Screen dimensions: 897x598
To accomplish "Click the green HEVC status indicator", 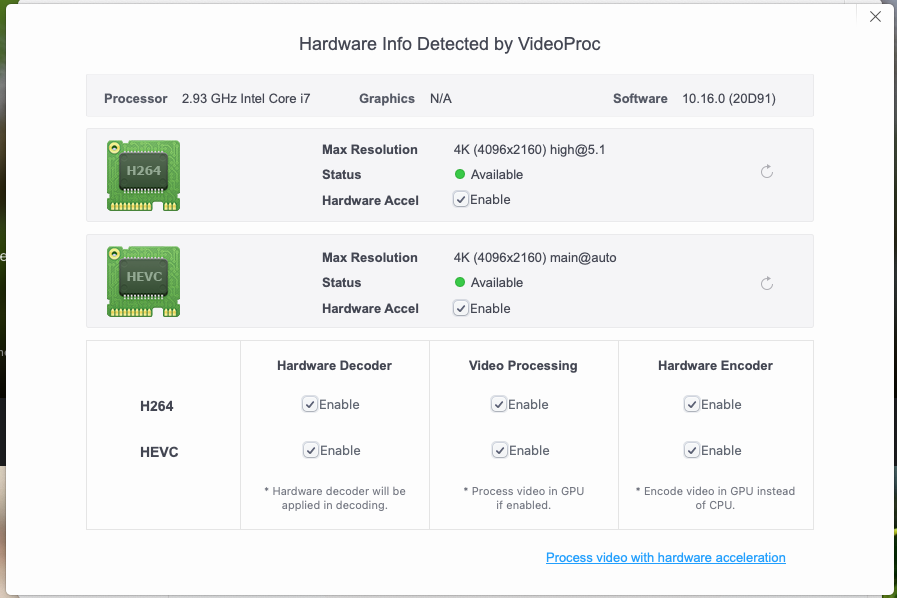I will pyautogui.click(x=460, y=283).
